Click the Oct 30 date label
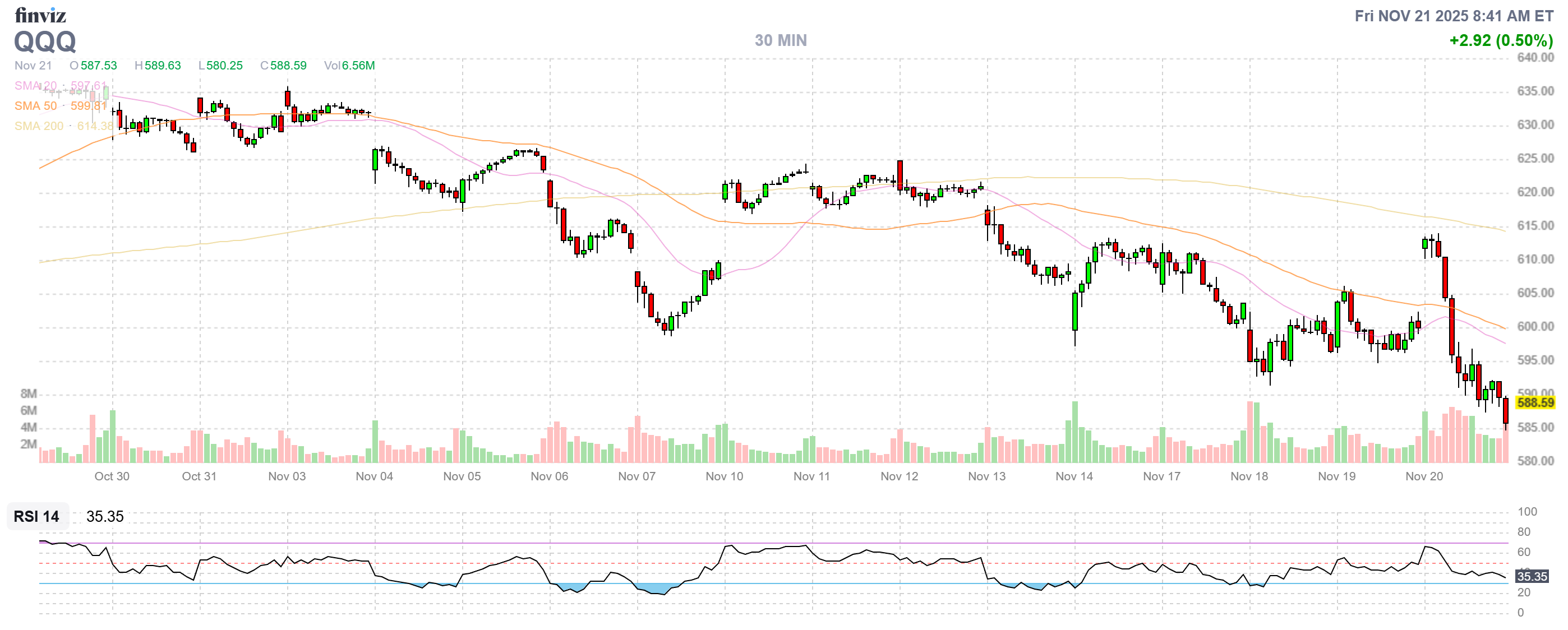The width and height of the screenshot is (1568, 630). [x=112, y=476]
